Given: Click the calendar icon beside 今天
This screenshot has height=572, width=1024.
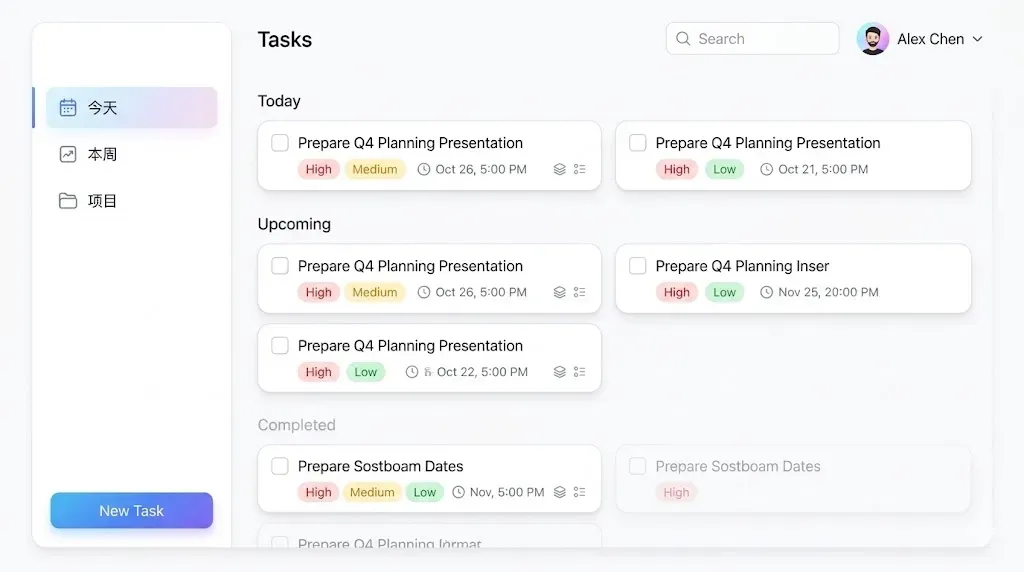Looking at the screenshot, I should click(x=68, y=107).
